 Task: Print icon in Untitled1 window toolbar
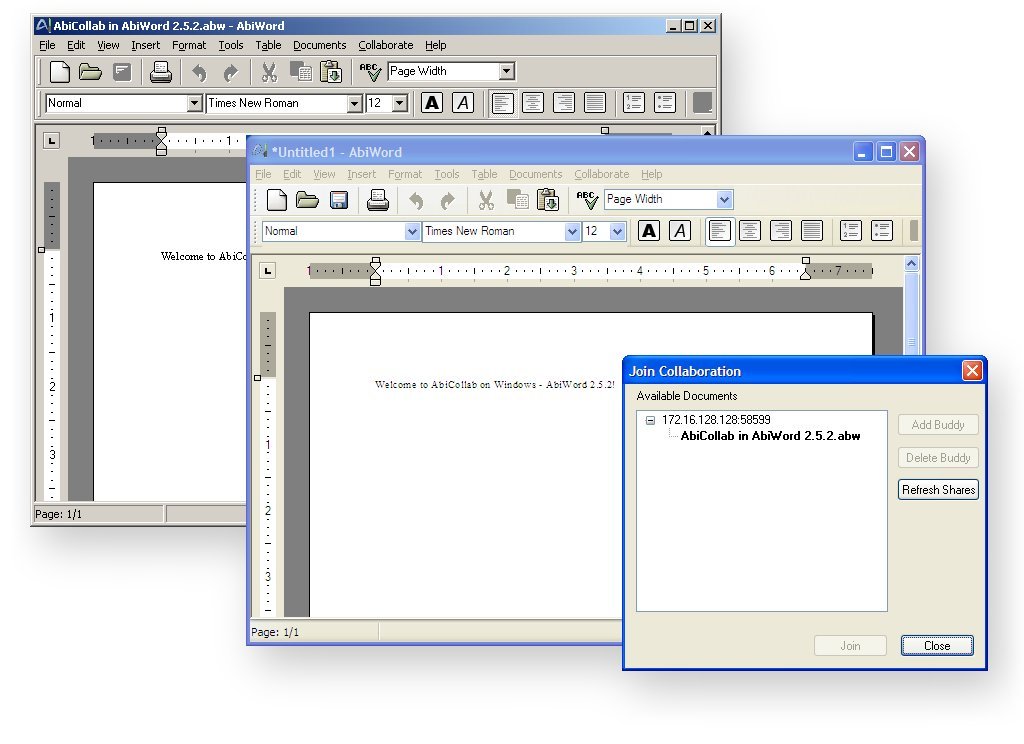pyautogui.click(x=377, y=200)
